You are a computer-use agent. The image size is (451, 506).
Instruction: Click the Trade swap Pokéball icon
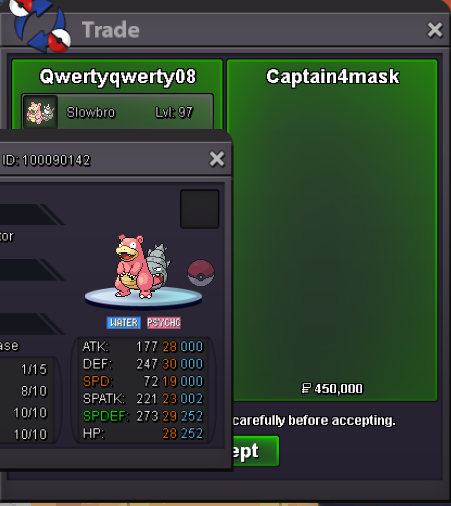coord(40,26)
